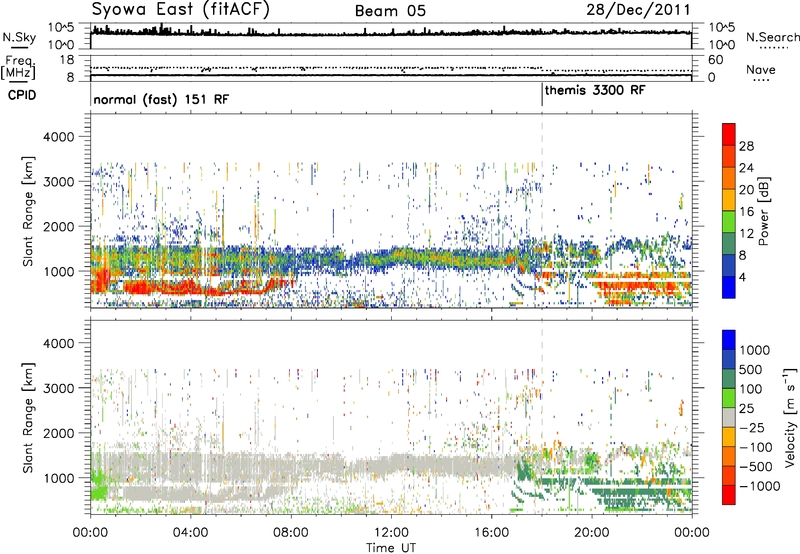800x554 pixels.
Task: Click the "Power [dB]" colorbar title
Action: [x=763, y=211]
